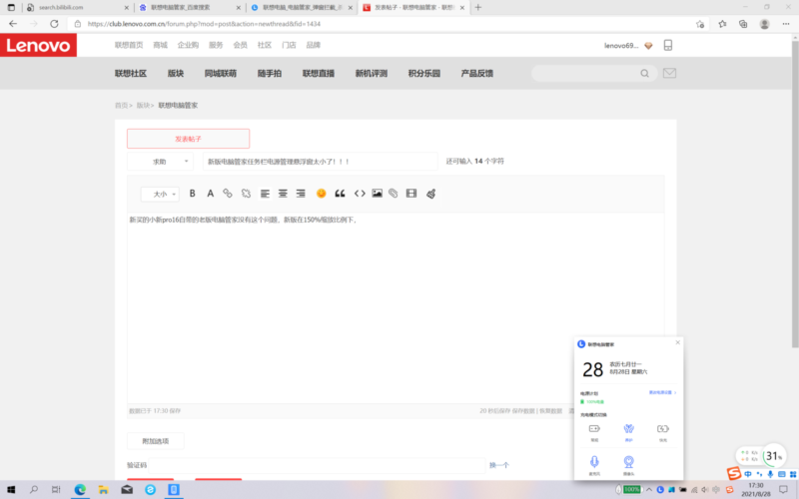Switch on the middle charging mode icon

click(x=629, y=429)
